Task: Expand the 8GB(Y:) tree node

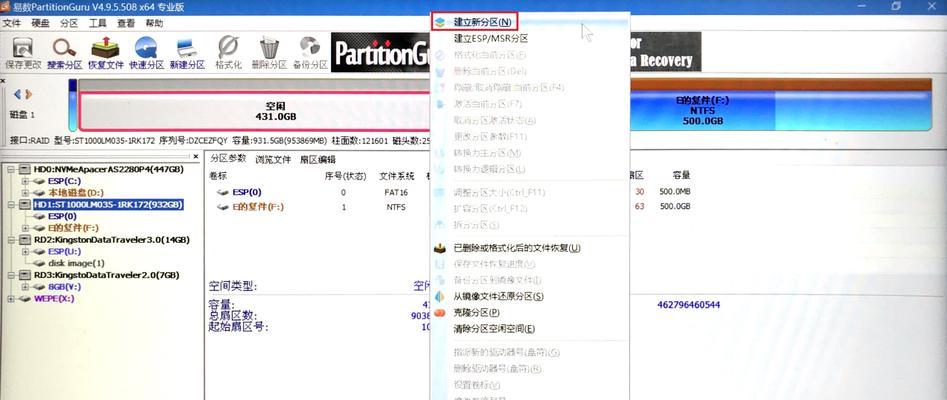Action: [25, 287]
